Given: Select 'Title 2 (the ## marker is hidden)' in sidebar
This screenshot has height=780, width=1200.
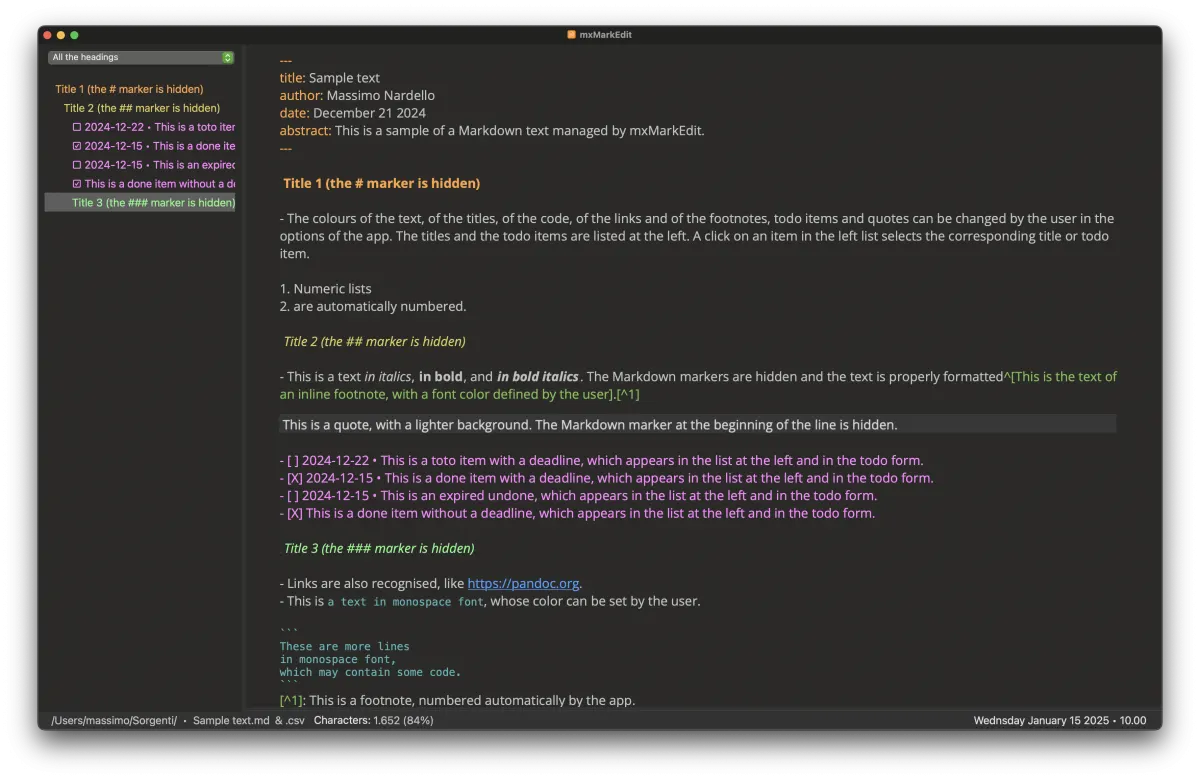Looking at the screenshot, I should pos(142,108).
